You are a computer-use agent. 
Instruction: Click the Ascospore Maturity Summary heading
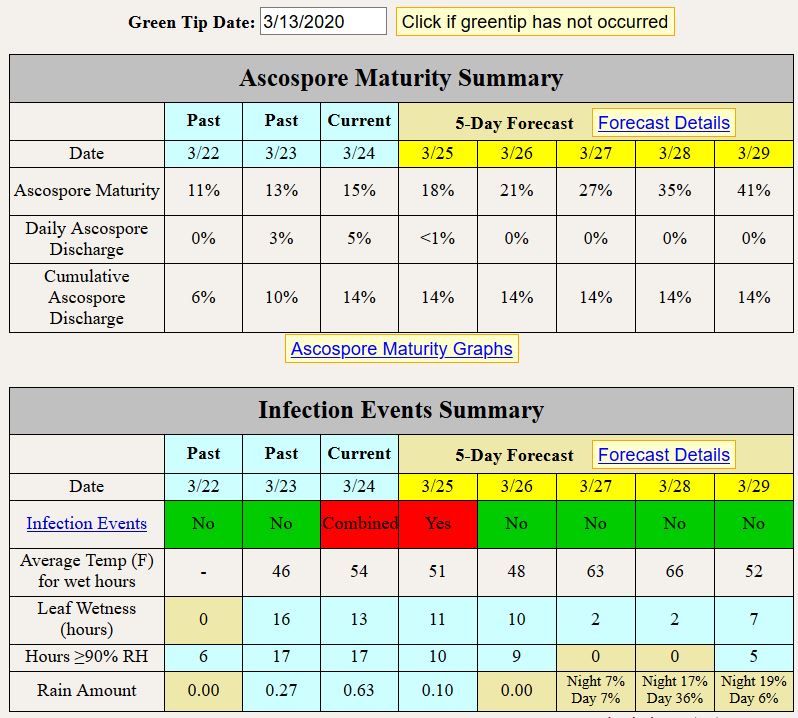click(x=402, y=78)
